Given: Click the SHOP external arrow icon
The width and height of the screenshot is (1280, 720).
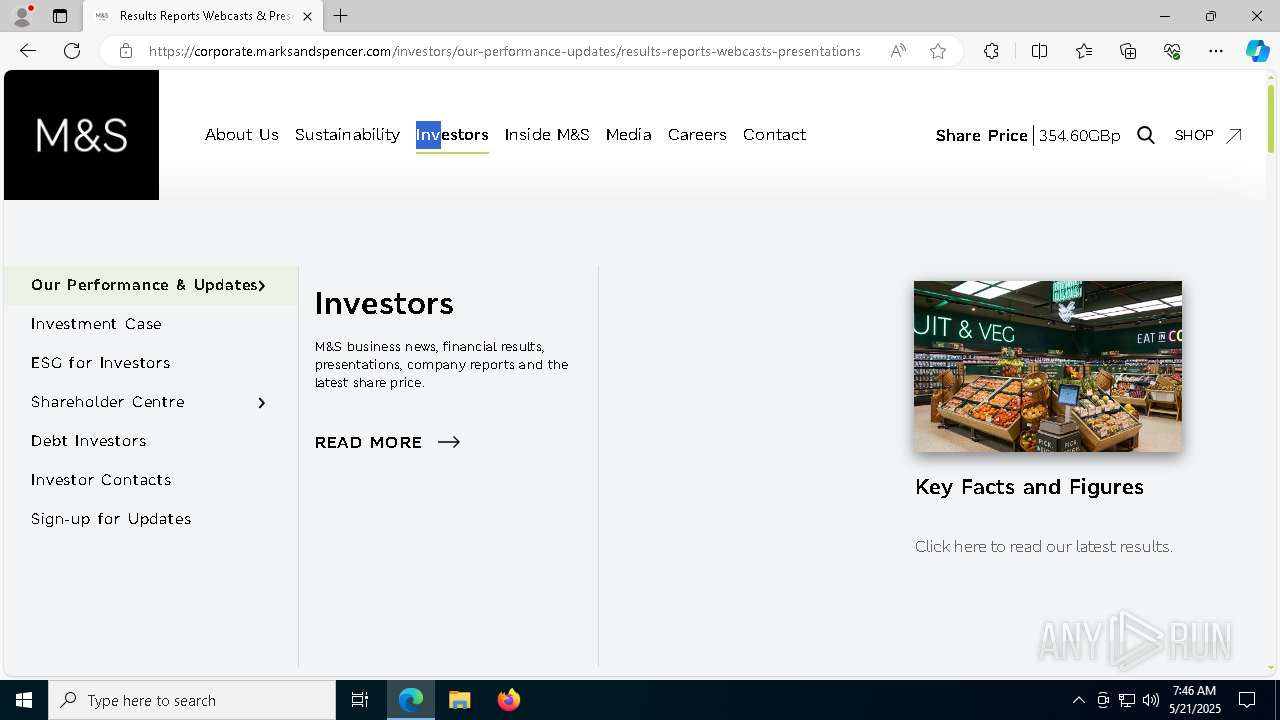Looking at the screenshot, I should pos(1234,135).
